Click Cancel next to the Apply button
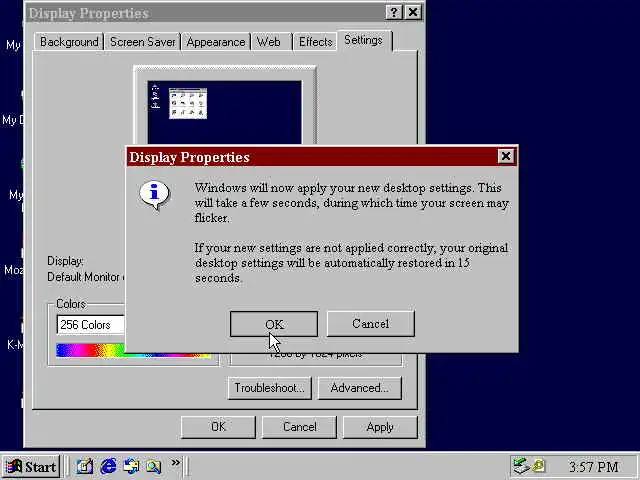Screen dimensions: 640x480 click(x=299, y=427)
